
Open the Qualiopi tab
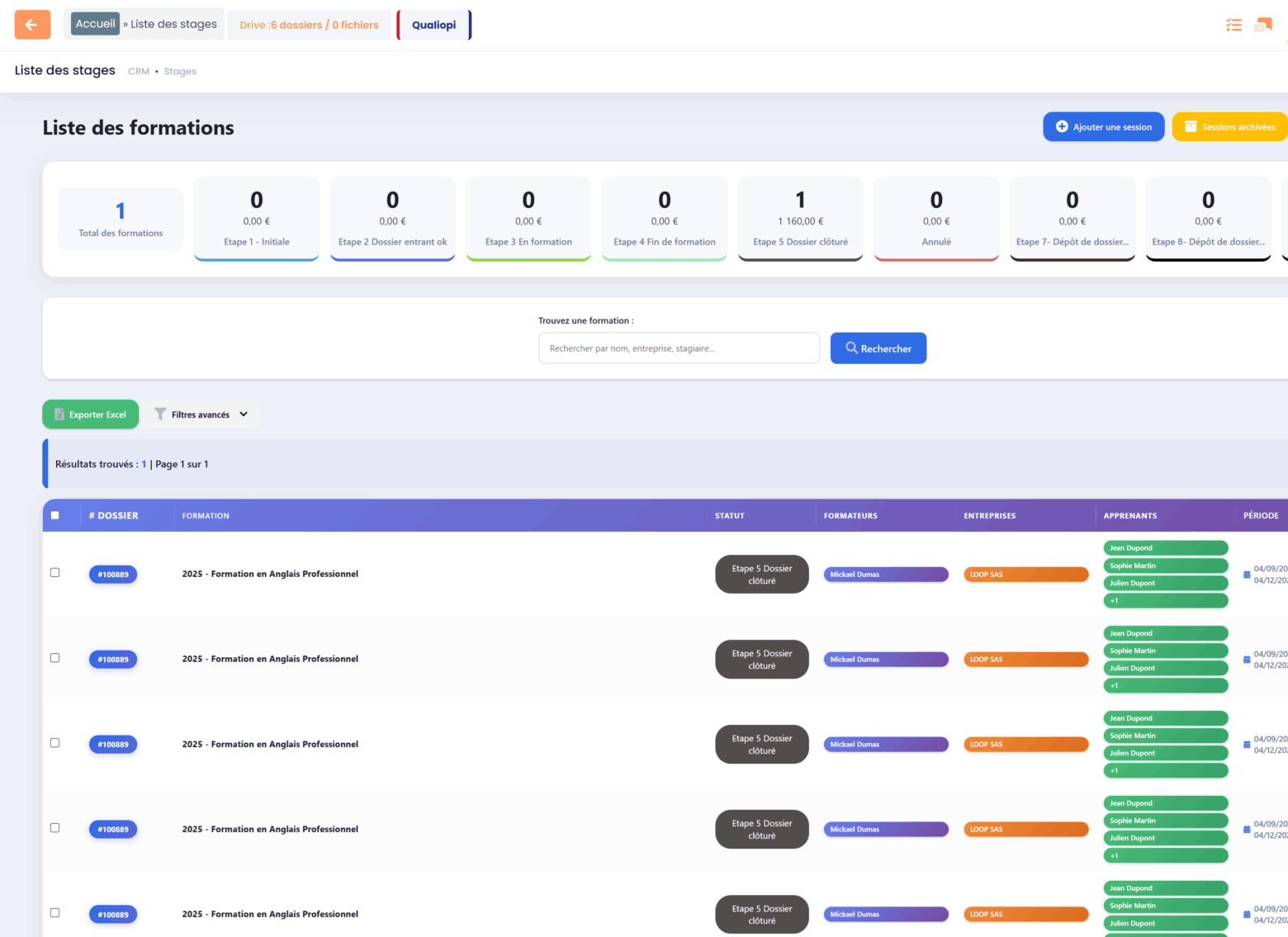pos(433,25)
